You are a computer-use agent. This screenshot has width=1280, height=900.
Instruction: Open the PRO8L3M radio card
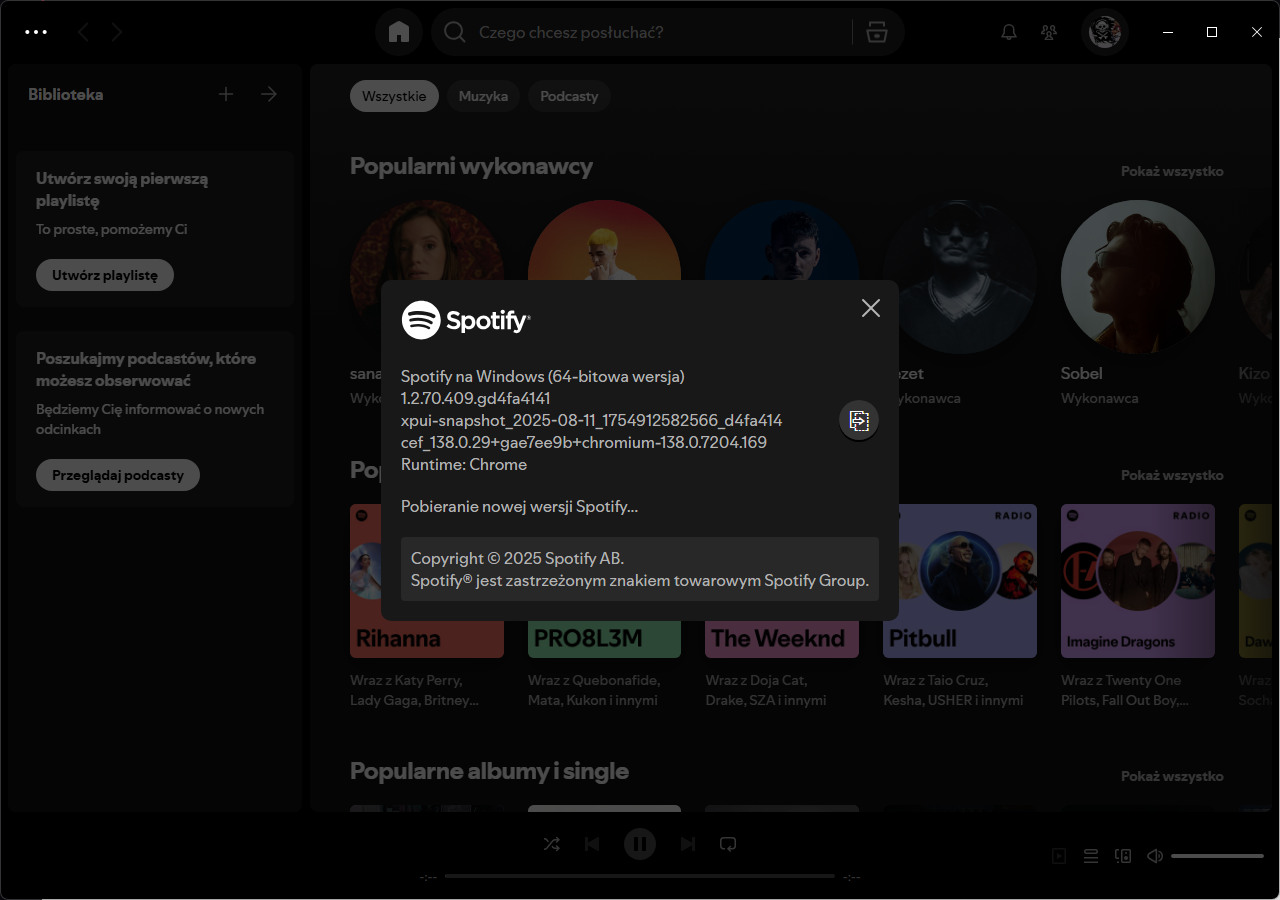(x=604, y=638)
